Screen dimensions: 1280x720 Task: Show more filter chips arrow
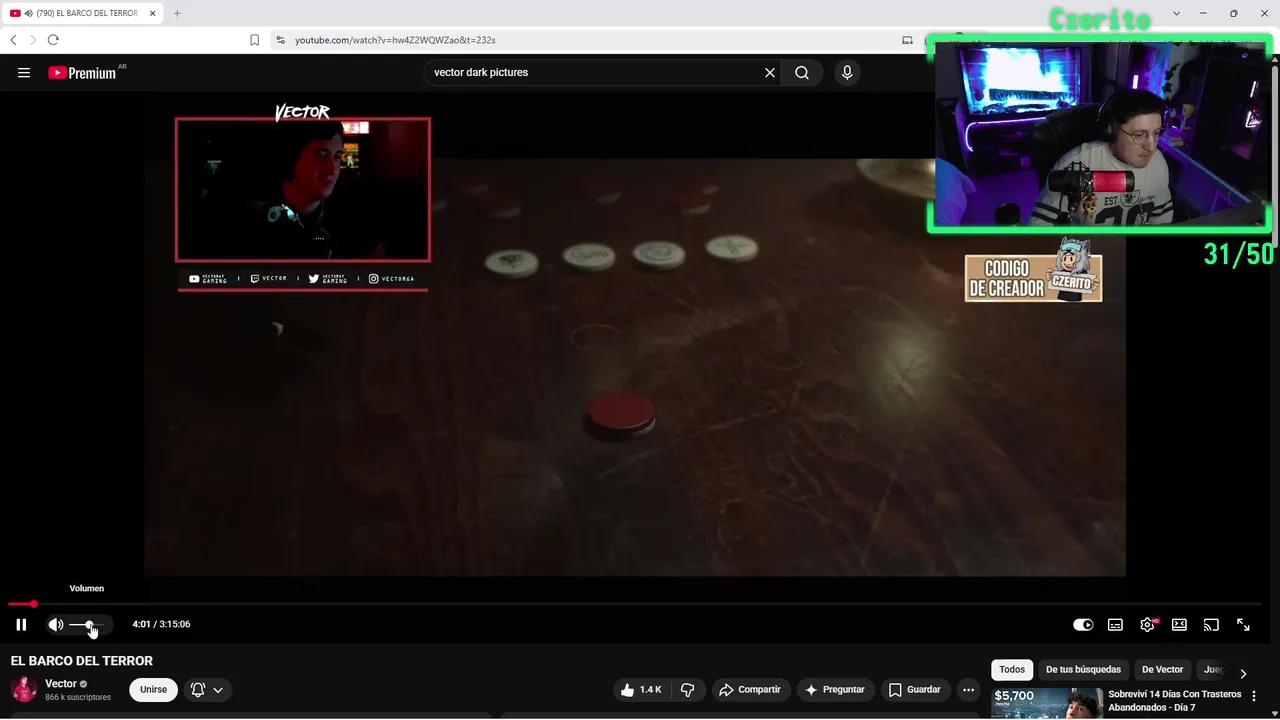[x=1243, y=674]
